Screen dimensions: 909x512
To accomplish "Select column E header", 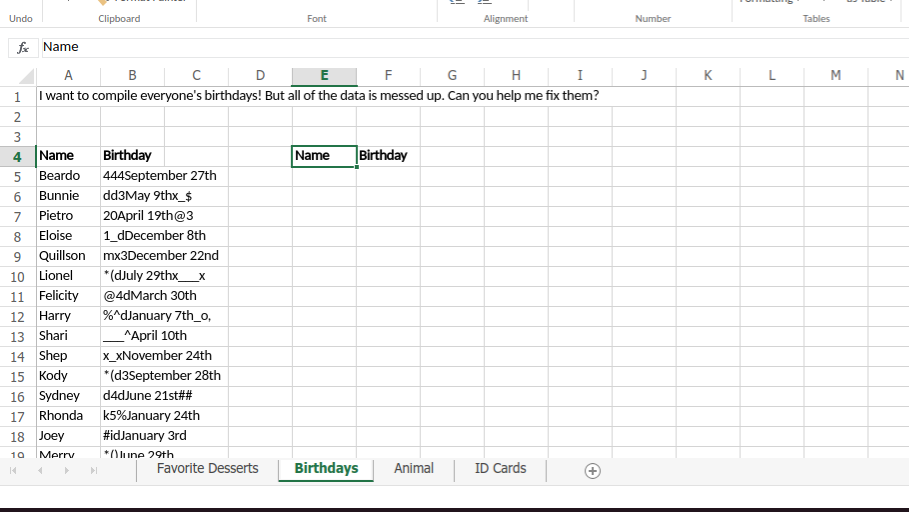I will click(324, 76).
